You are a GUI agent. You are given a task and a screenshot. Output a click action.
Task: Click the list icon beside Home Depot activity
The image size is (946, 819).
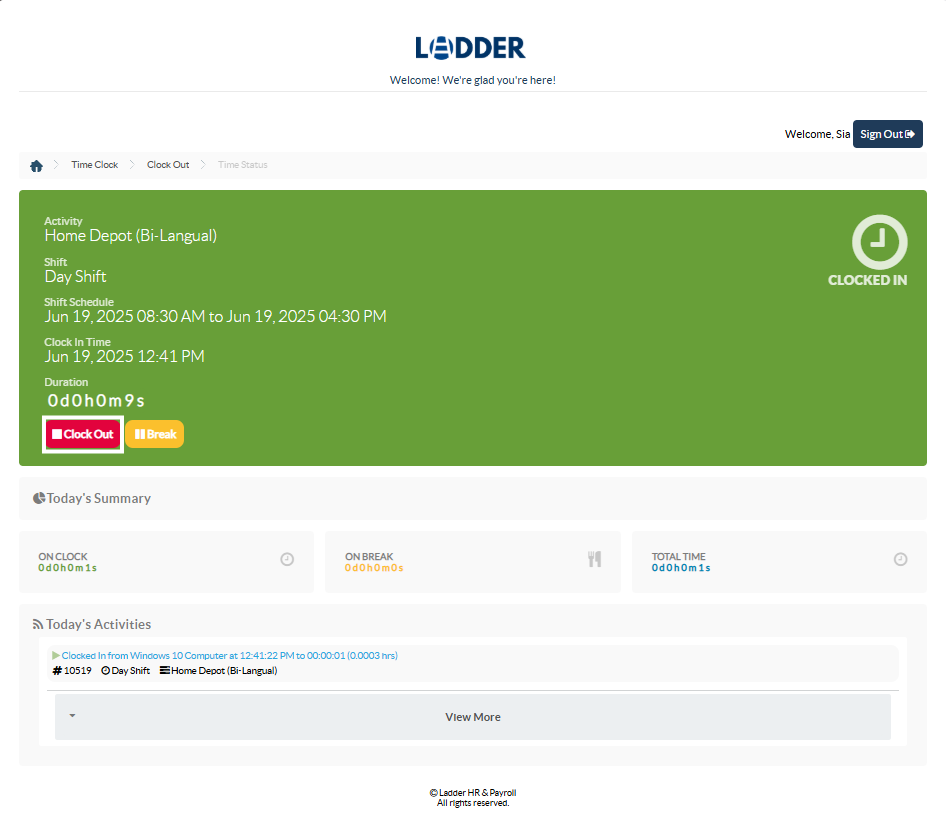[164, 671]
